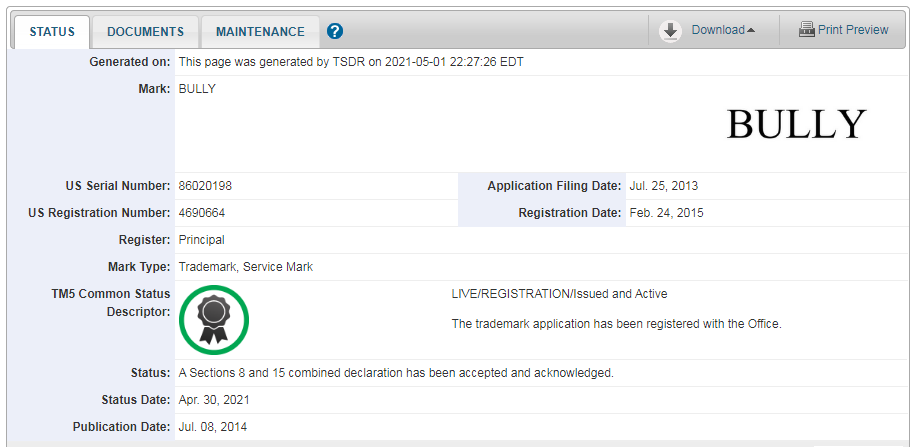Select the STATUS tab
The image size is (917, 447).
click(52, 32)
